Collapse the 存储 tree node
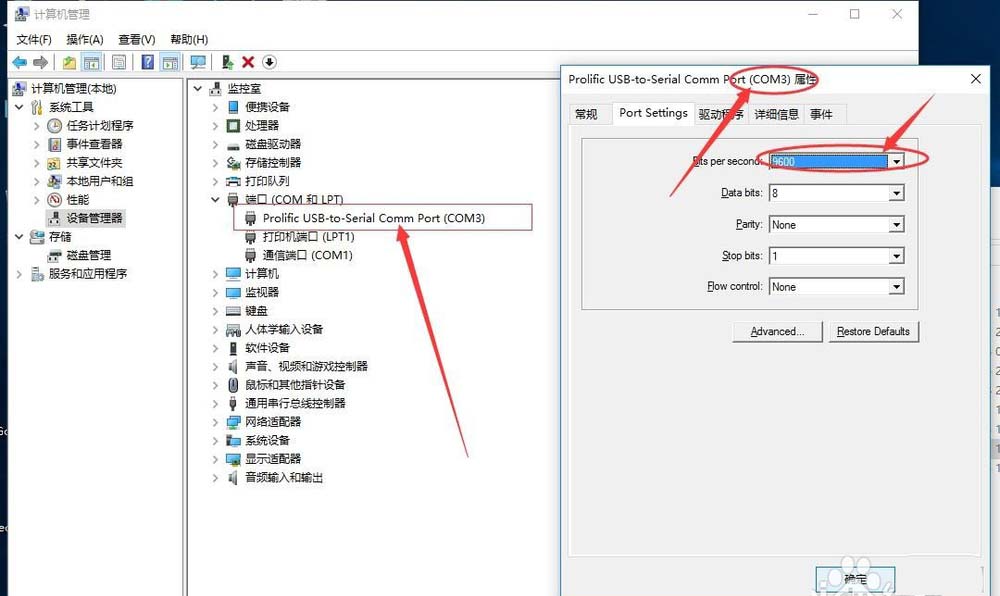The width and height of the screenshot is (1000, 596). (x=19, y=236)
